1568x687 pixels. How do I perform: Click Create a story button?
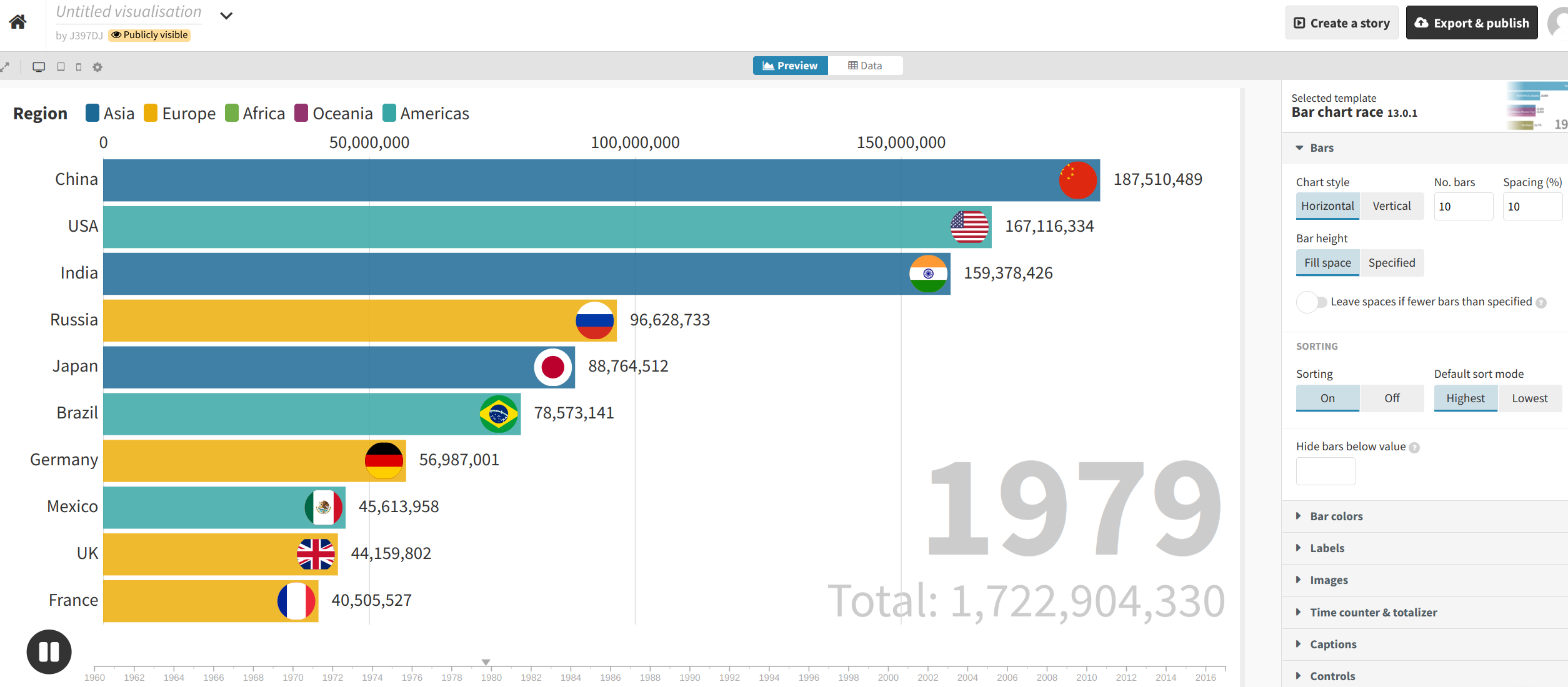[x=1341, y=23]
